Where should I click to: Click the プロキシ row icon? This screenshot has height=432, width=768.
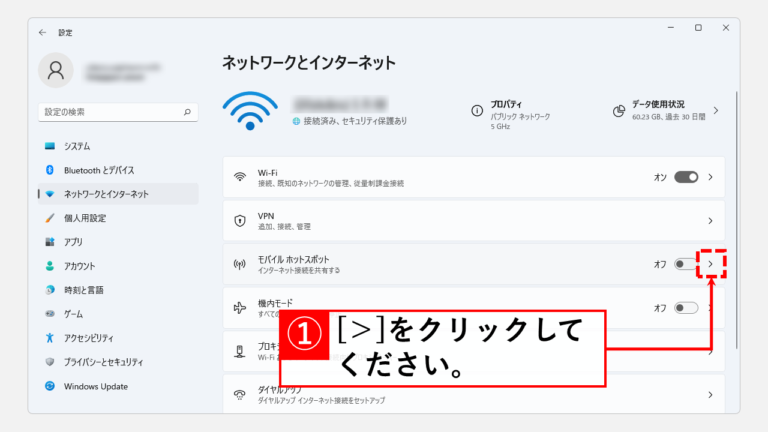click(x=240, y=351)
